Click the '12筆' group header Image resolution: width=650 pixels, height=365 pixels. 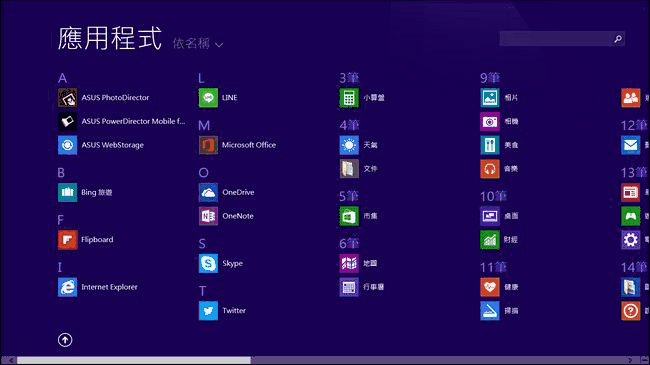pos(634,125)
